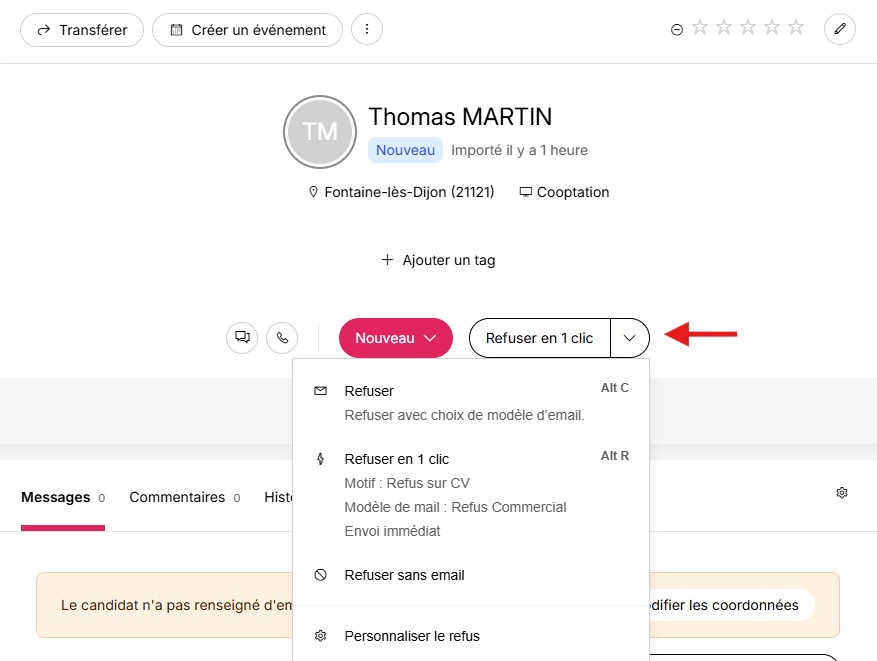Click Refuser en 1 clic button
Viewport: 877px width, 661px height.
(539, 338)
